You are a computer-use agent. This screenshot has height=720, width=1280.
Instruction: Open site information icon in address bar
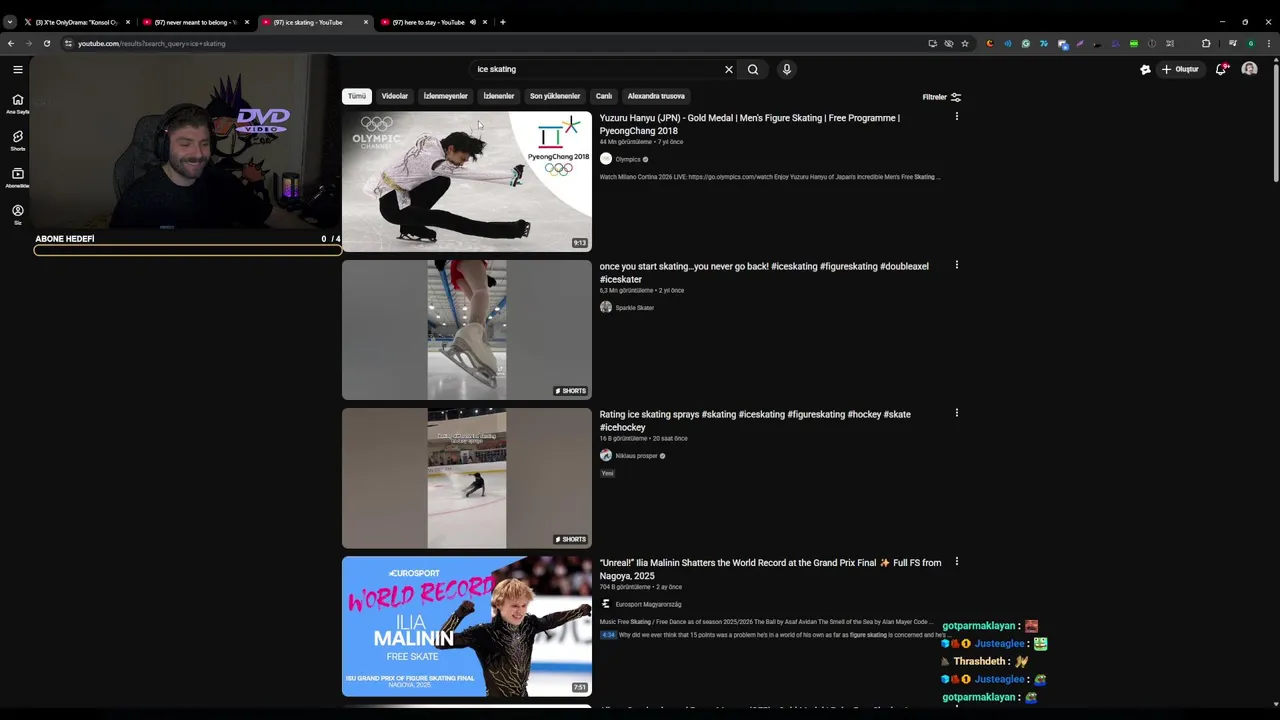(68, 43)
